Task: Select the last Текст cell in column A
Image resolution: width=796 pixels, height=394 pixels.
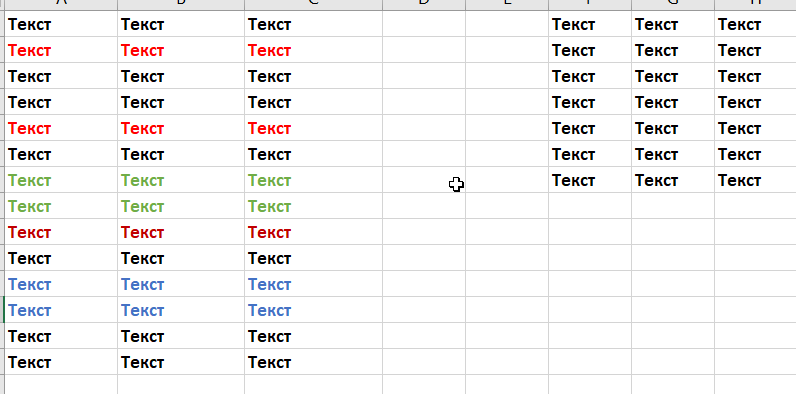Action: click(x=61, y=362)
